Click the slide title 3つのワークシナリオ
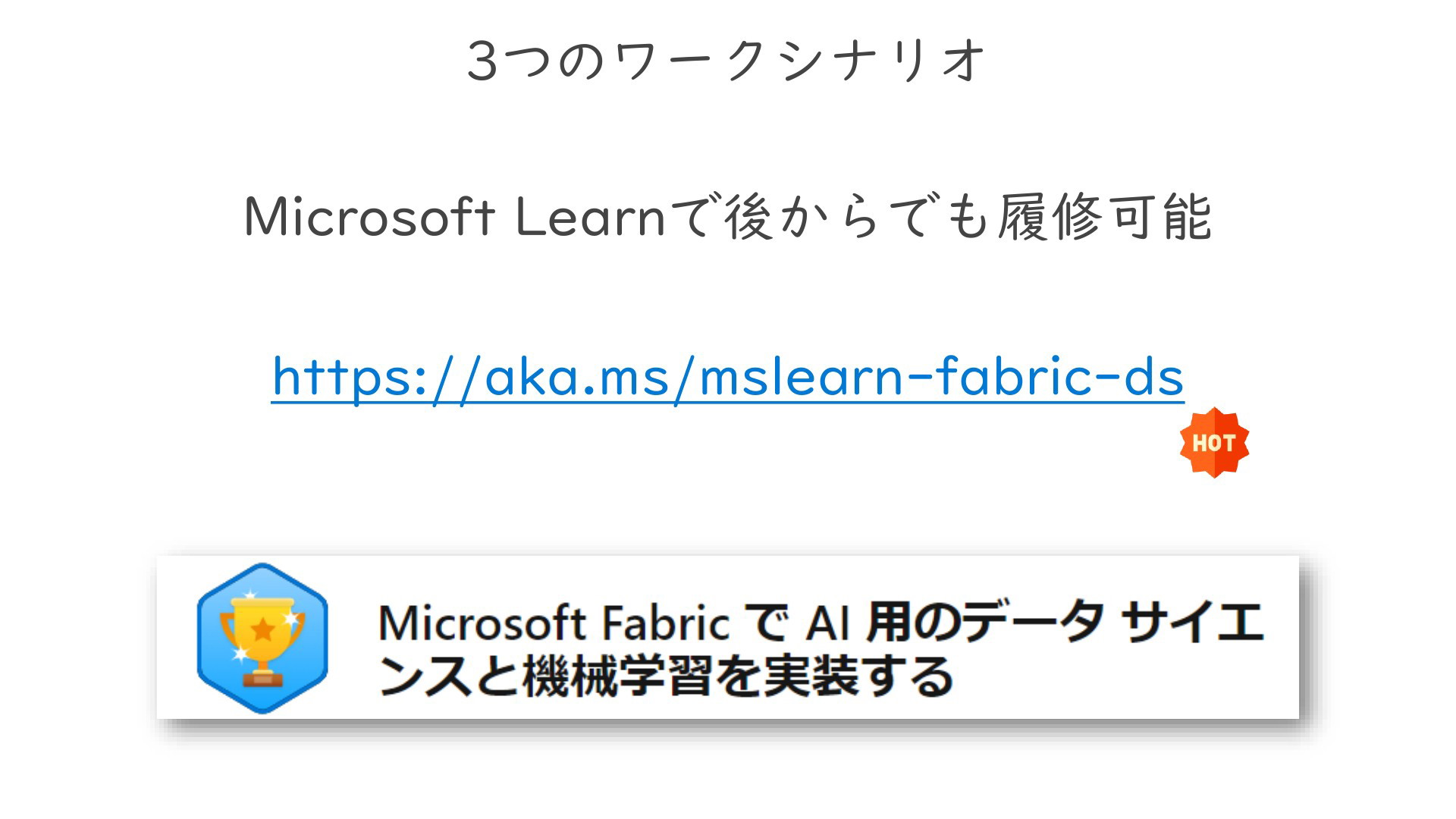The width and height of the screenshot is (1456, 819). 727,61
